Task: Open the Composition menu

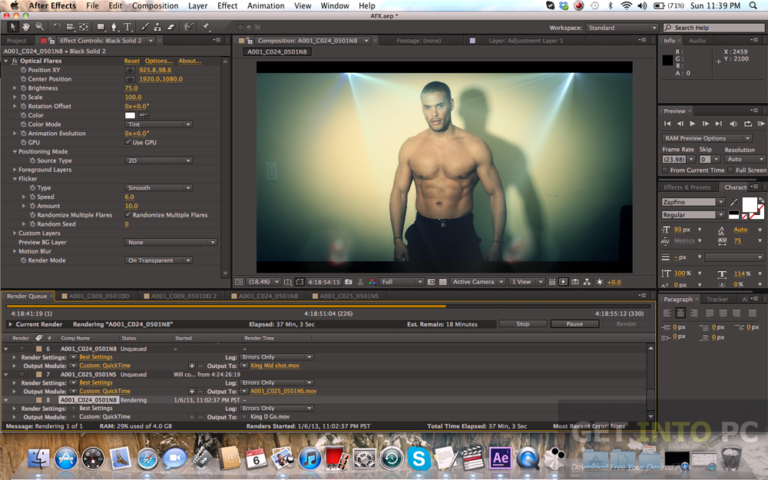Action: click(x=155, y=5)
